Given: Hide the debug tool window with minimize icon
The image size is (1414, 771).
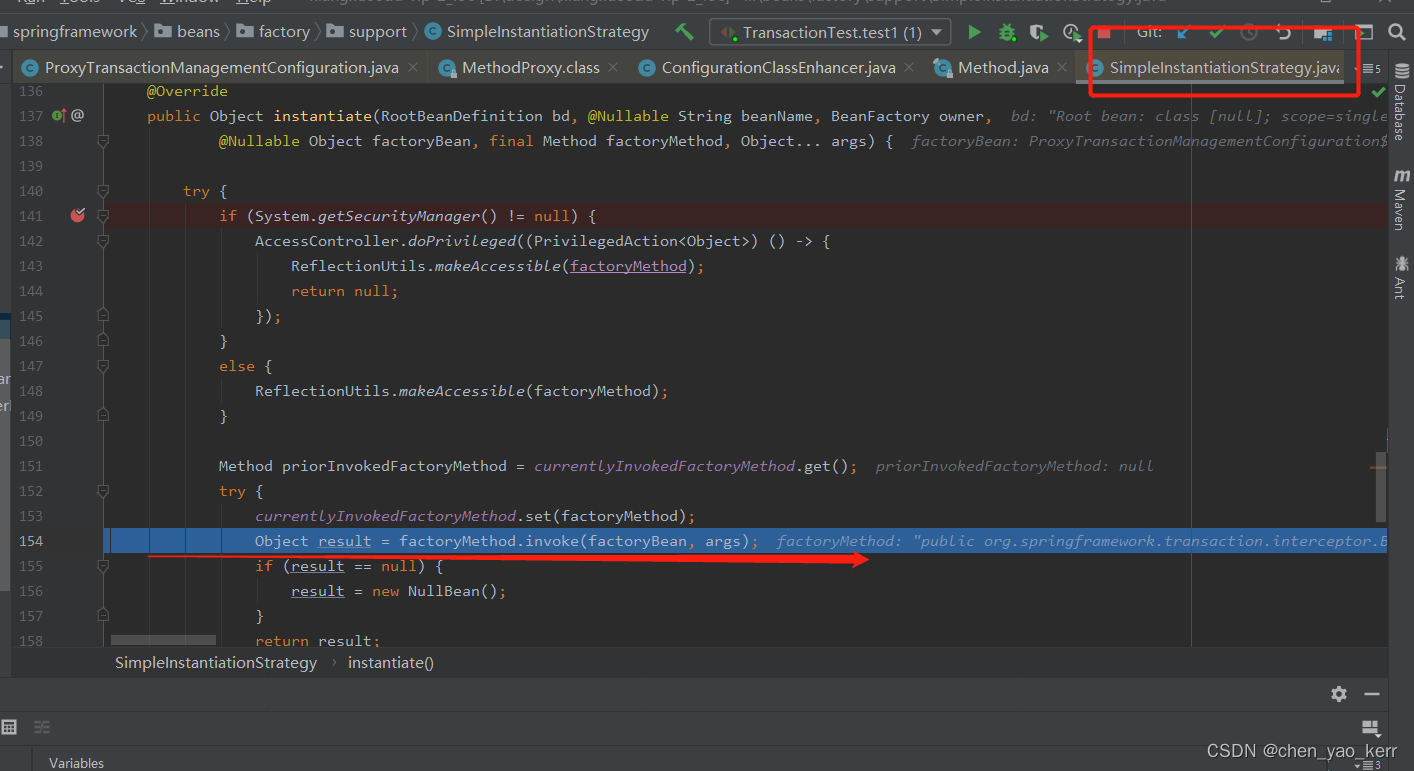Looking at the screenshot, I should 1371,694.
